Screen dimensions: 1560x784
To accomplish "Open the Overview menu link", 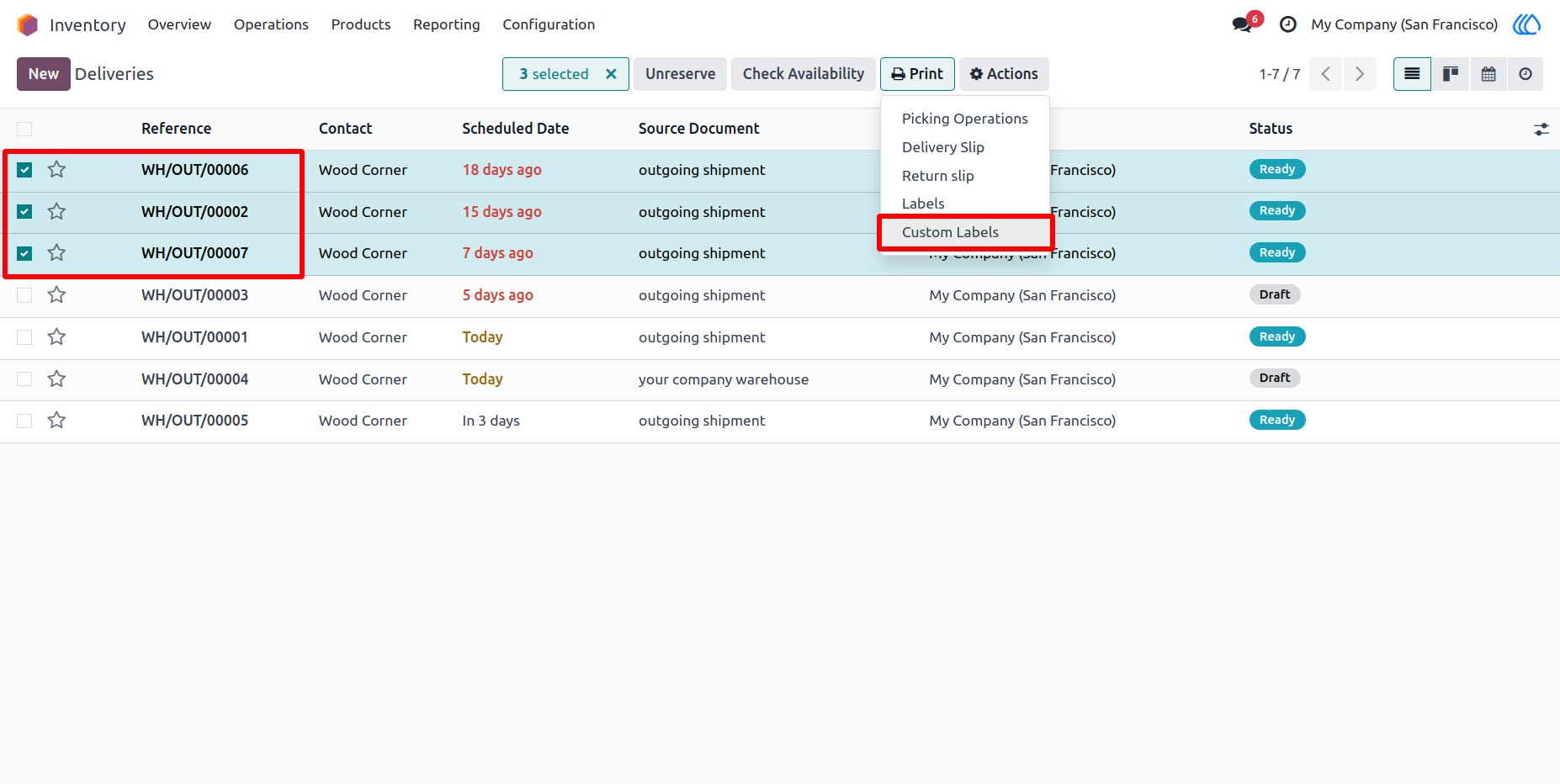I will (x=179, y=25).
